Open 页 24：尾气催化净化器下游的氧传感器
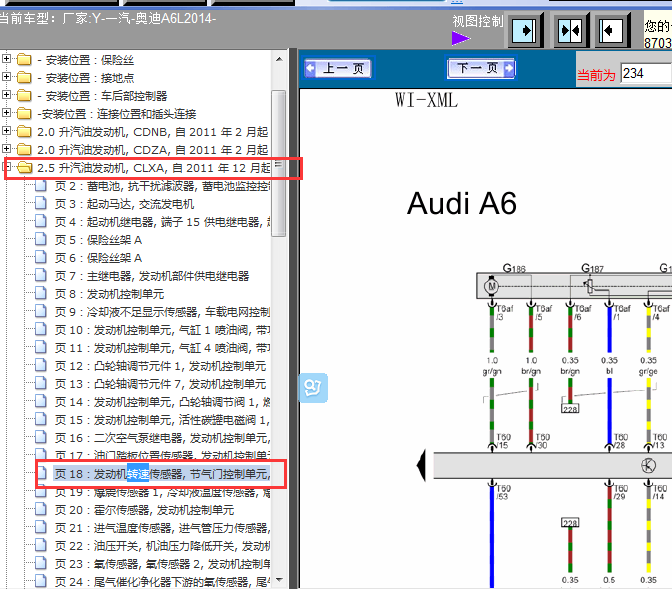 click(x=162, y=582)
